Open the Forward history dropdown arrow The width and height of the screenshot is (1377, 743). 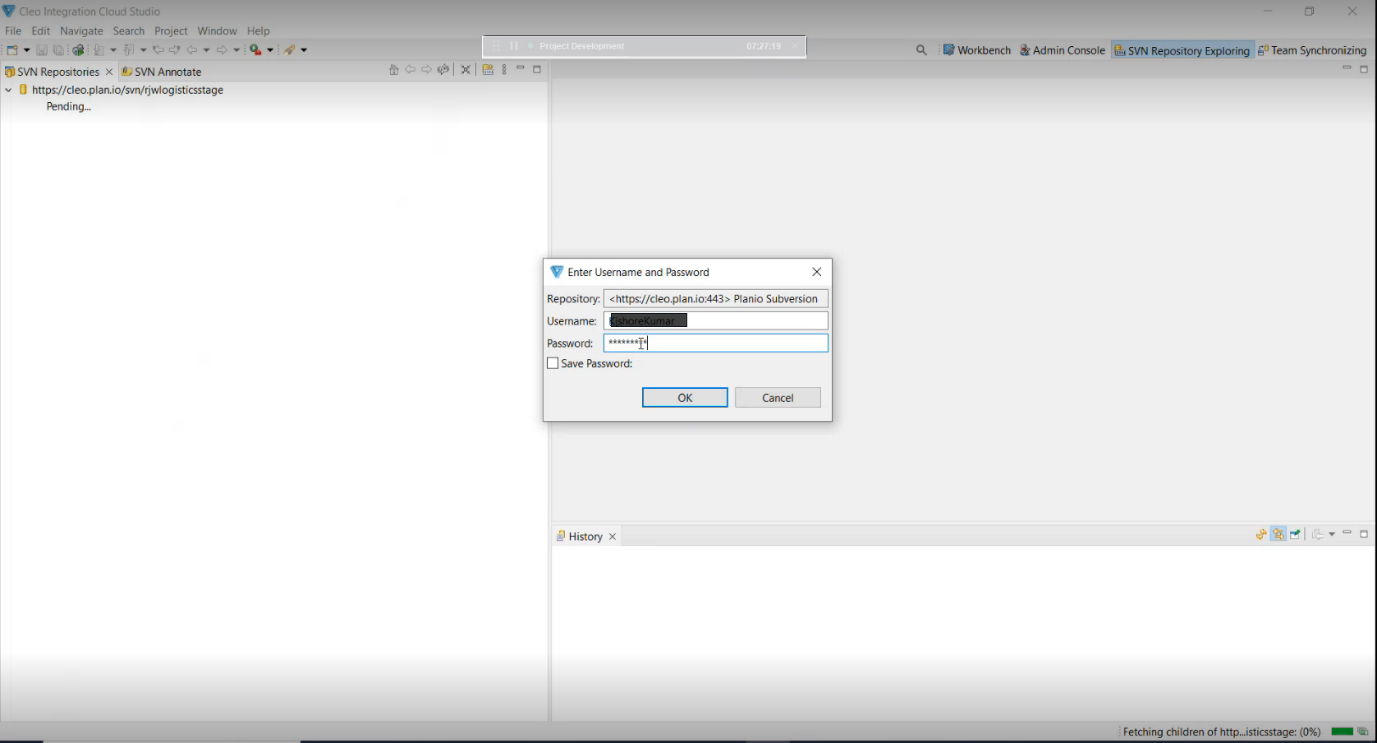237,50
